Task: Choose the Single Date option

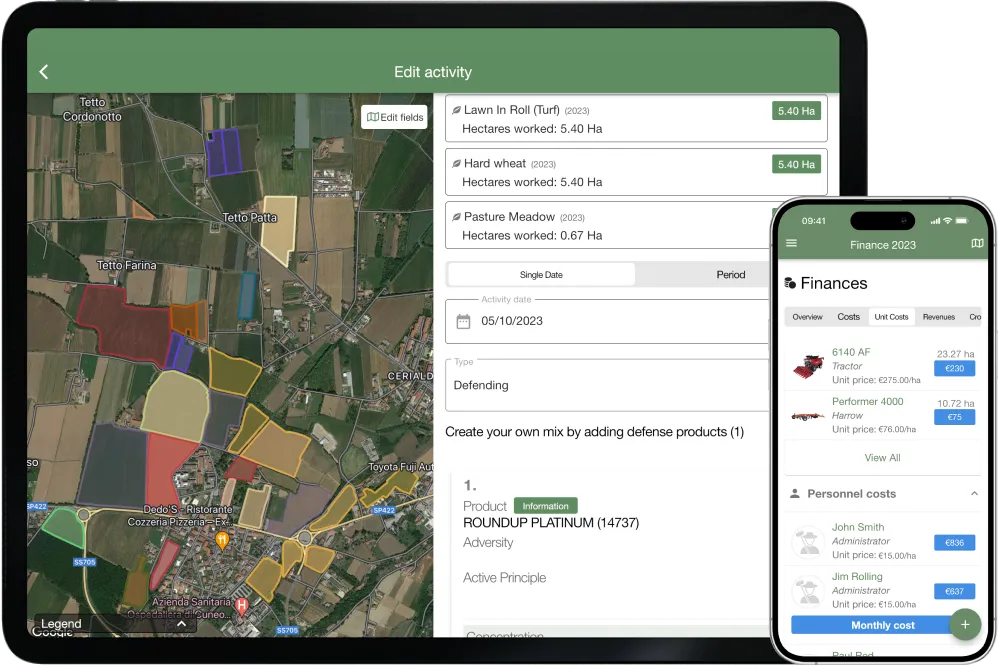Action: coord(541,275)
